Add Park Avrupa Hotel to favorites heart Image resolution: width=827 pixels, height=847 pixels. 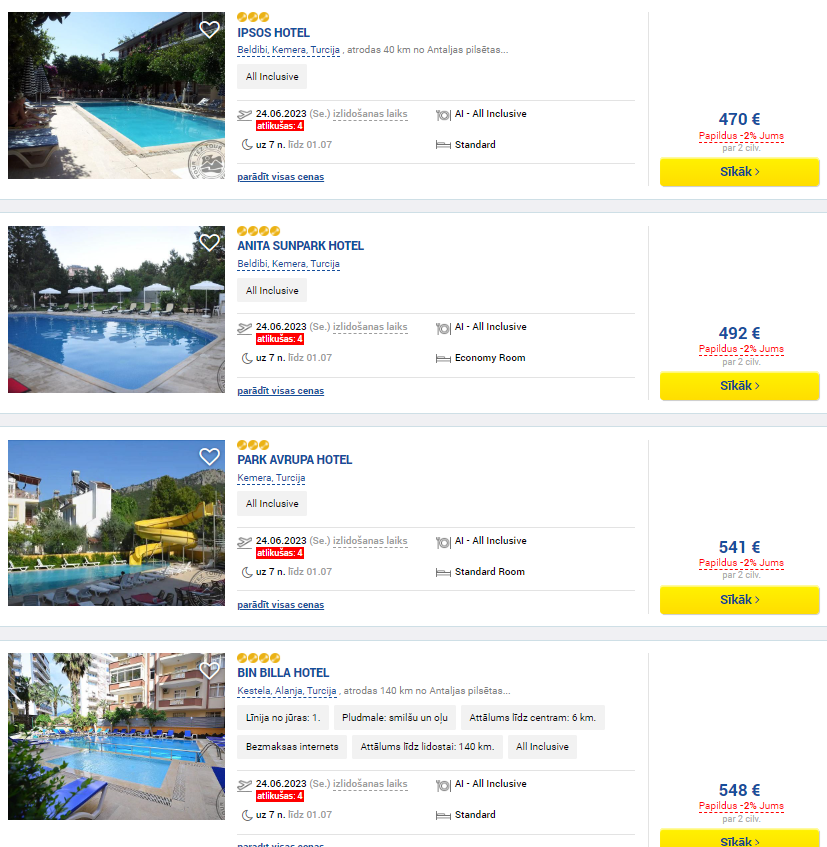click(209, 456)
